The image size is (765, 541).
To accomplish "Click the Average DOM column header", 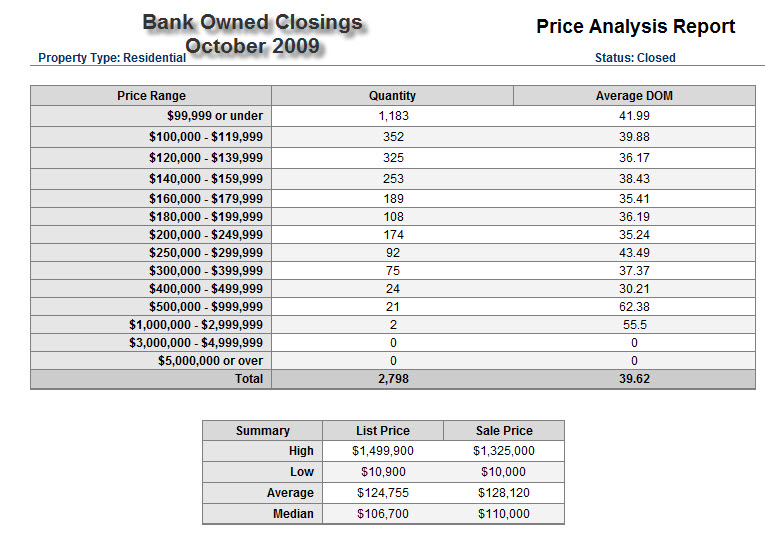I will pyautogui.click(x=634, y=96).
